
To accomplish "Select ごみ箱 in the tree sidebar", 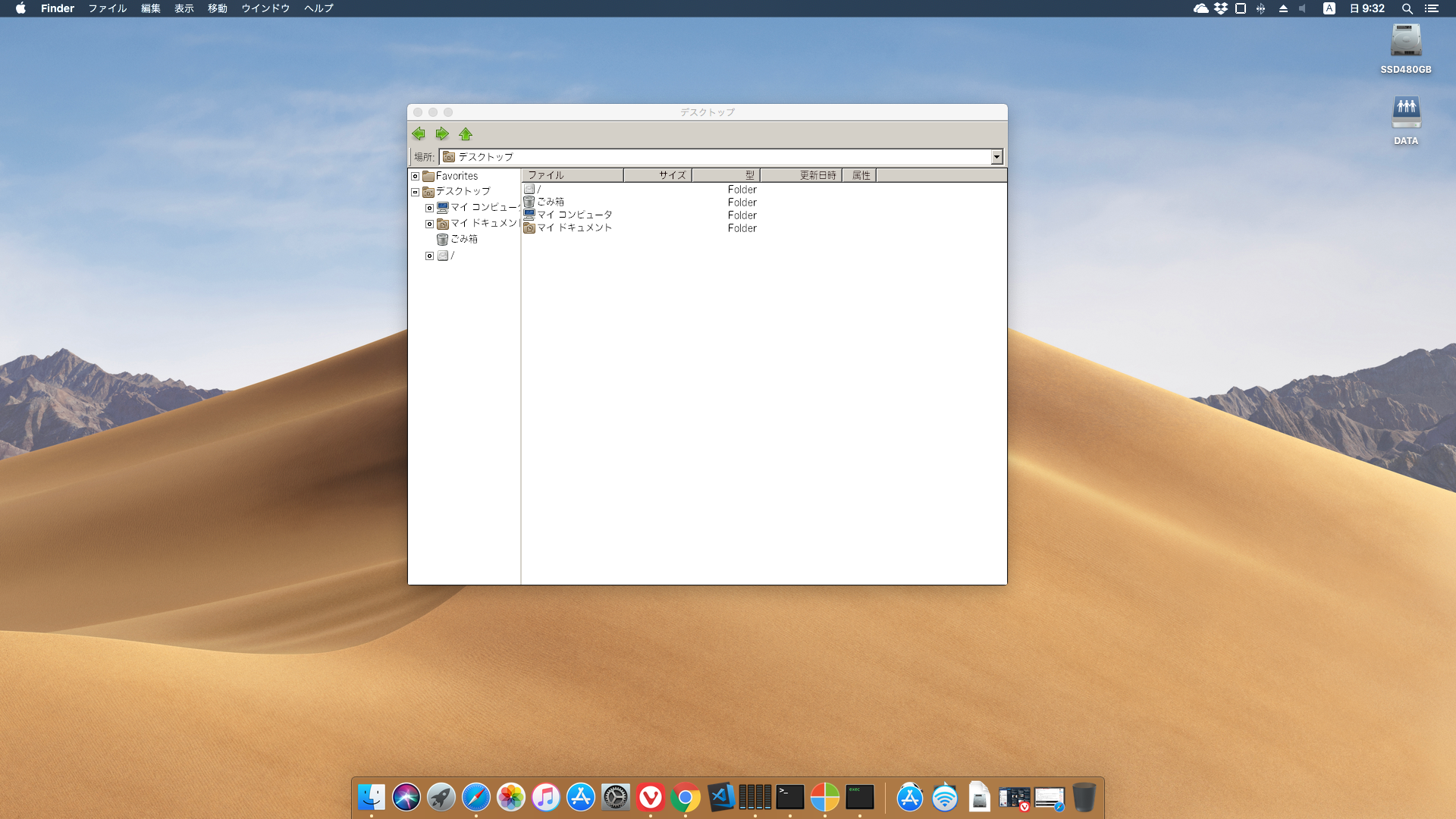I will [463, 239].
